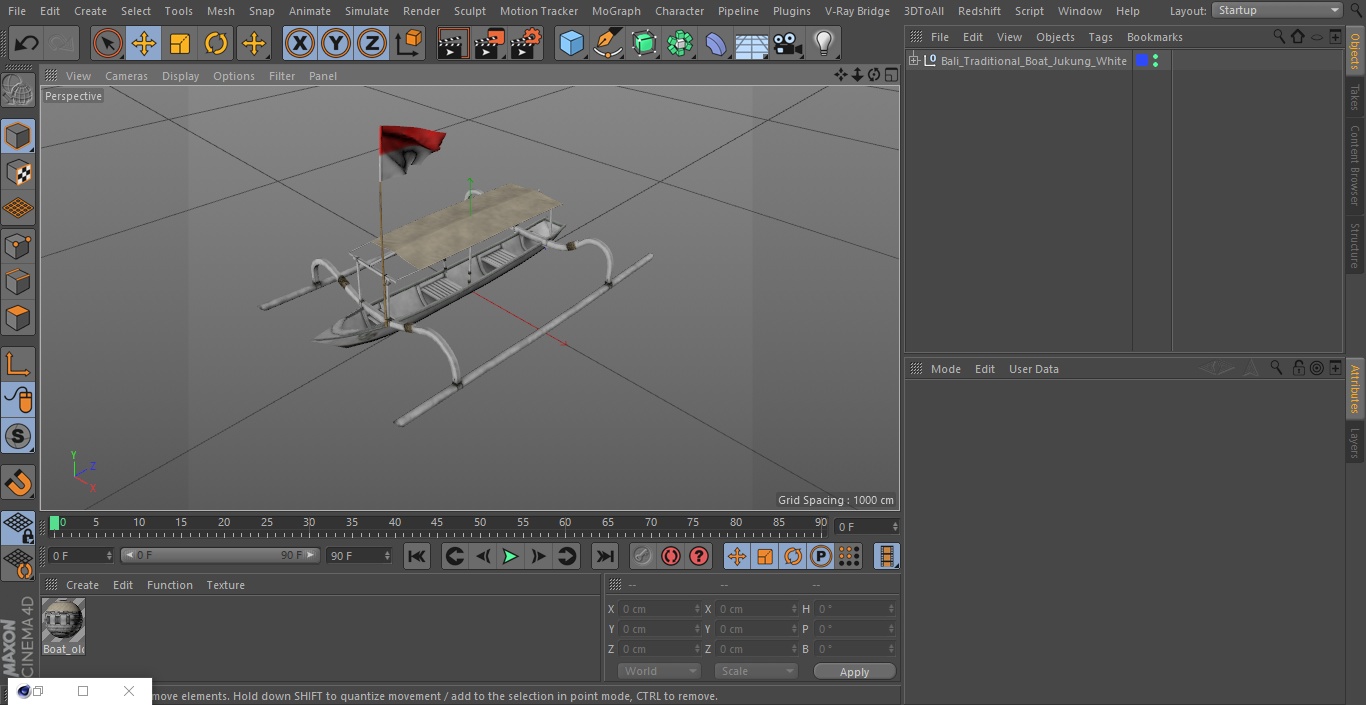Screen dimensions: 1366x705
Task: Open viewport Cameras menu
Action: (126, 76)
